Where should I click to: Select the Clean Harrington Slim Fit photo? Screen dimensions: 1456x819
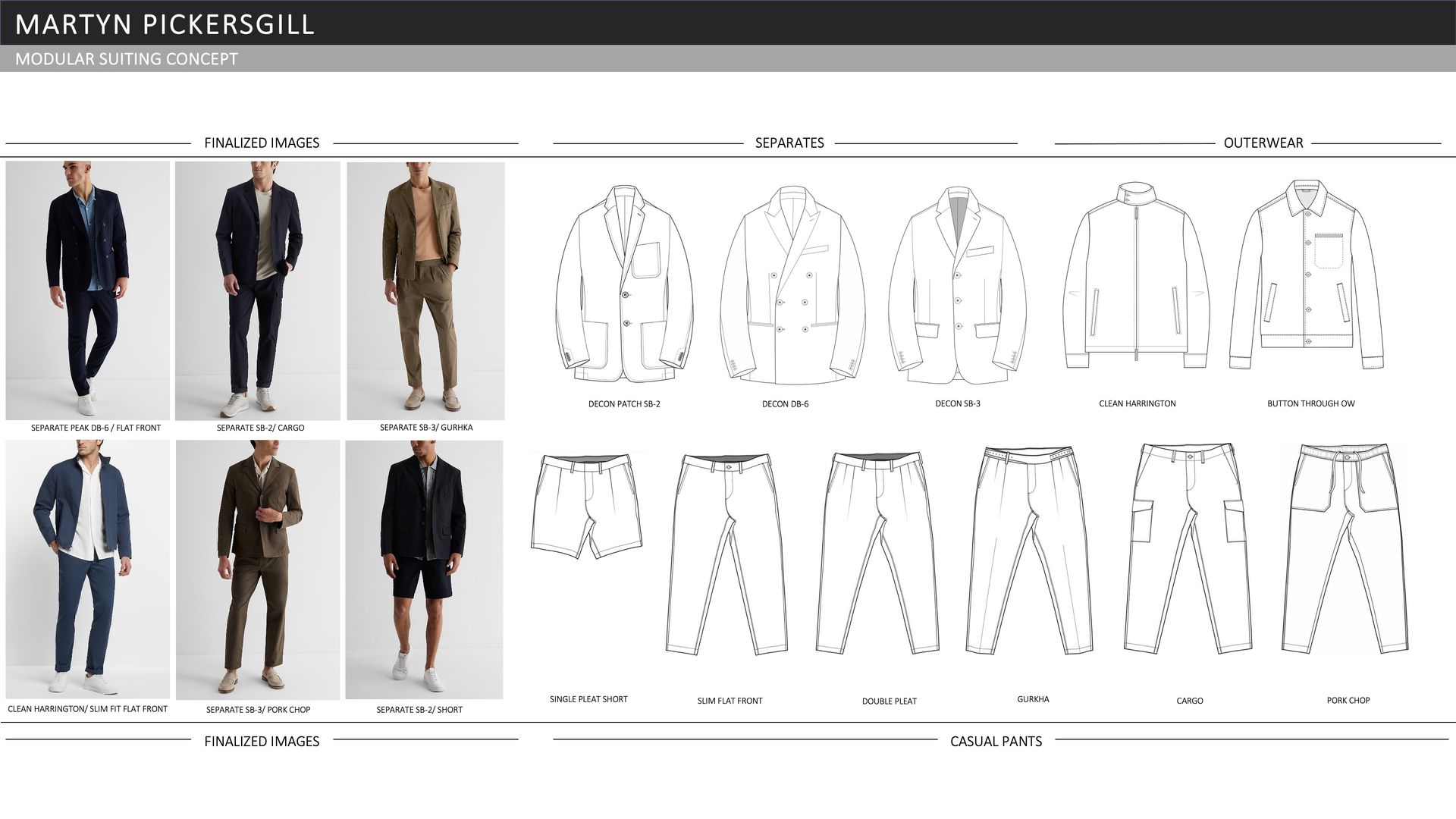pos(87,569)
